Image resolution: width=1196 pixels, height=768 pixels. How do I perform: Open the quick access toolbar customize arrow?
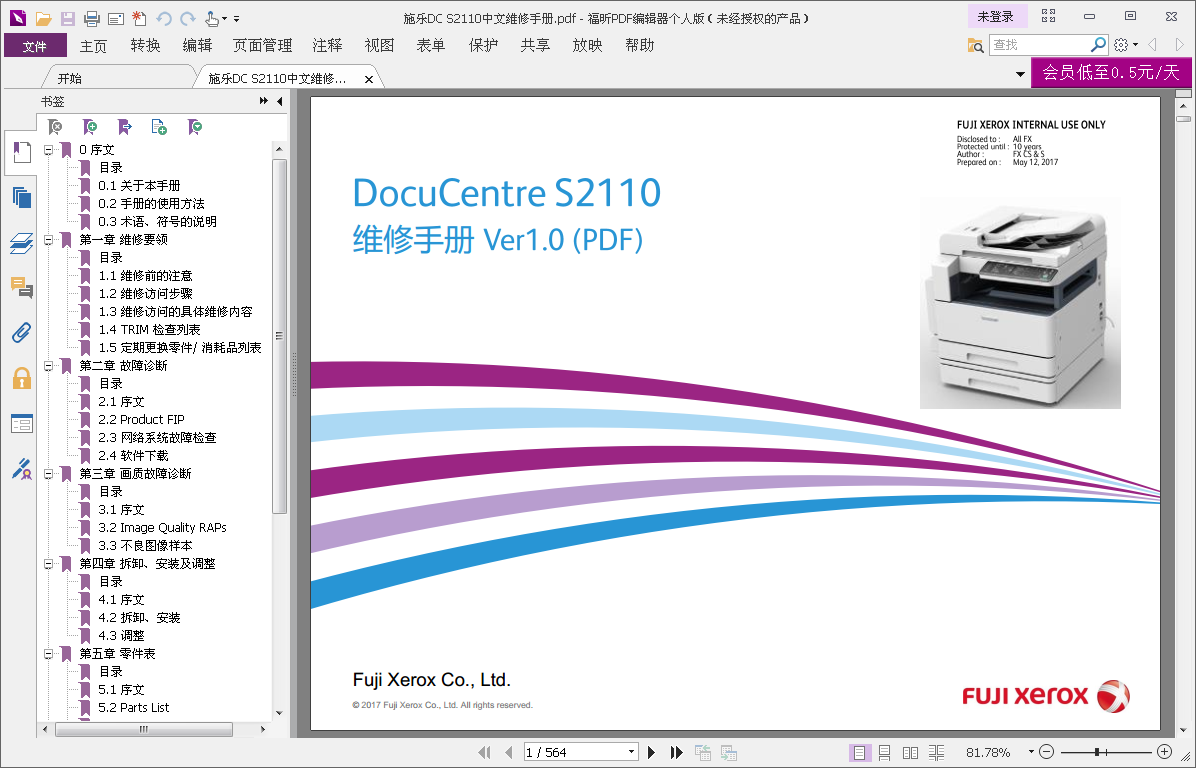click(236, 18)
